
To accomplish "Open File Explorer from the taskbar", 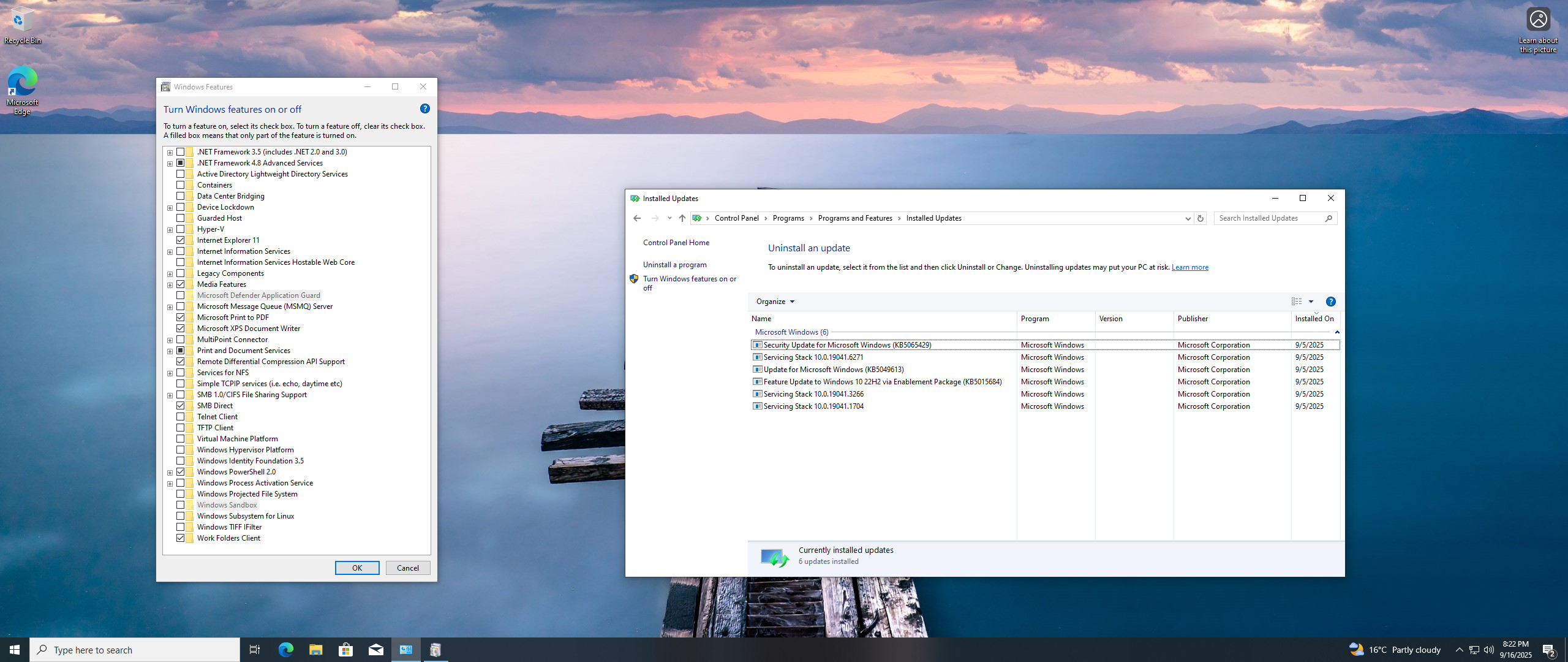I will click(x=315, y=650).
